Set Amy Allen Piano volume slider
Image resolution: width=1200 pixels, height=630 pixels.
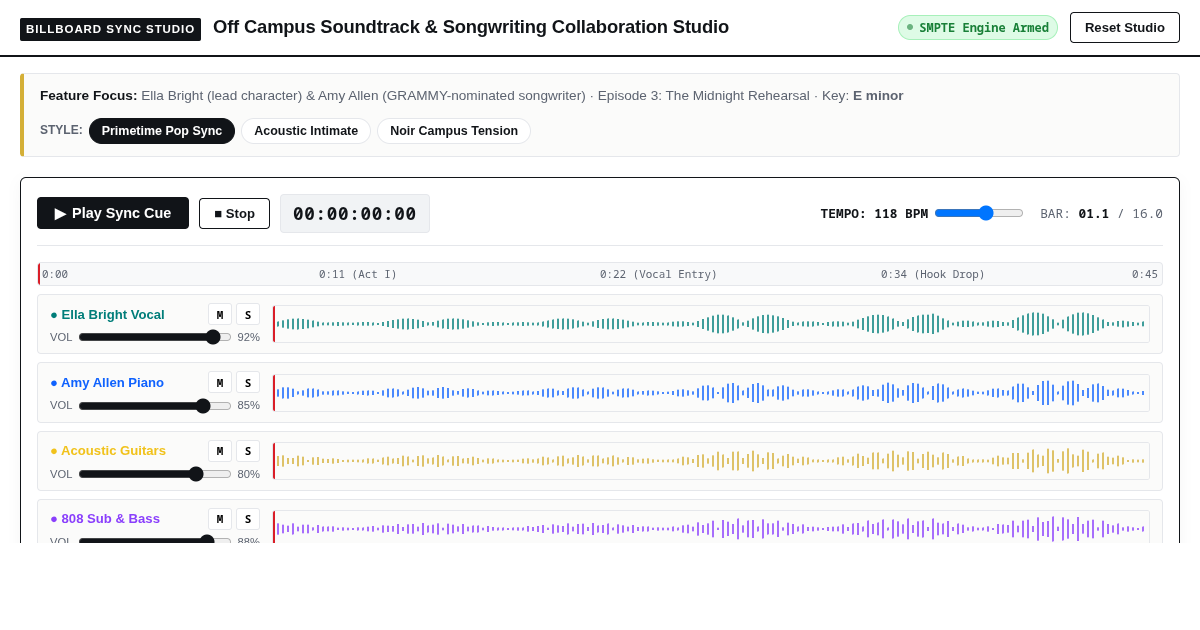[x=155, y=406]
